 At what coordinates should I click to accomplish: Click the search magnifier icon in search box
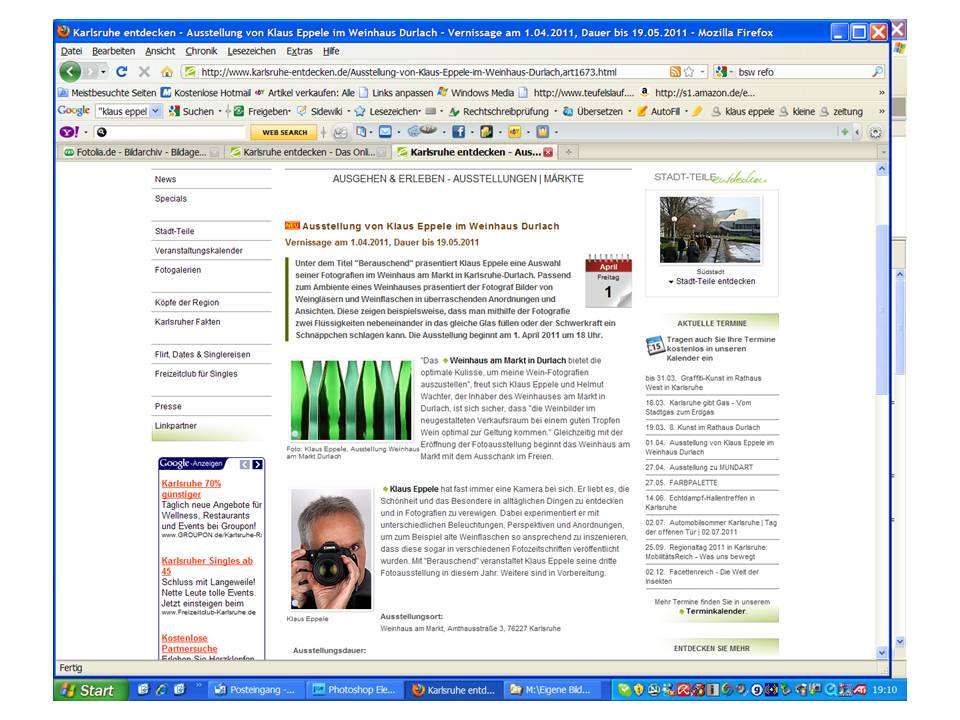click(x=877, y=72)
